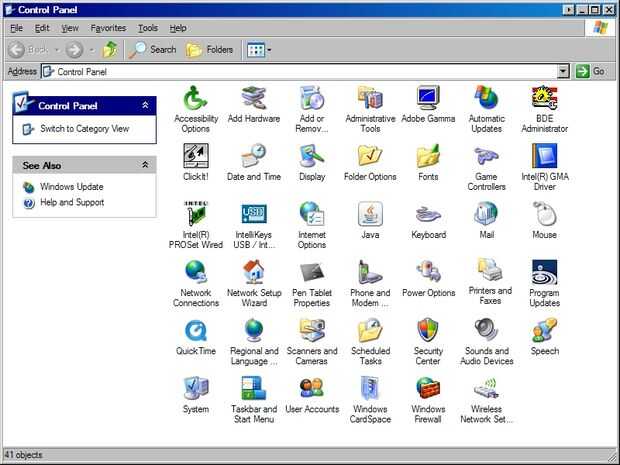Viewport: 620px width, 465px height.
Task: Open the System applet
Action: (x=196, y=389)
